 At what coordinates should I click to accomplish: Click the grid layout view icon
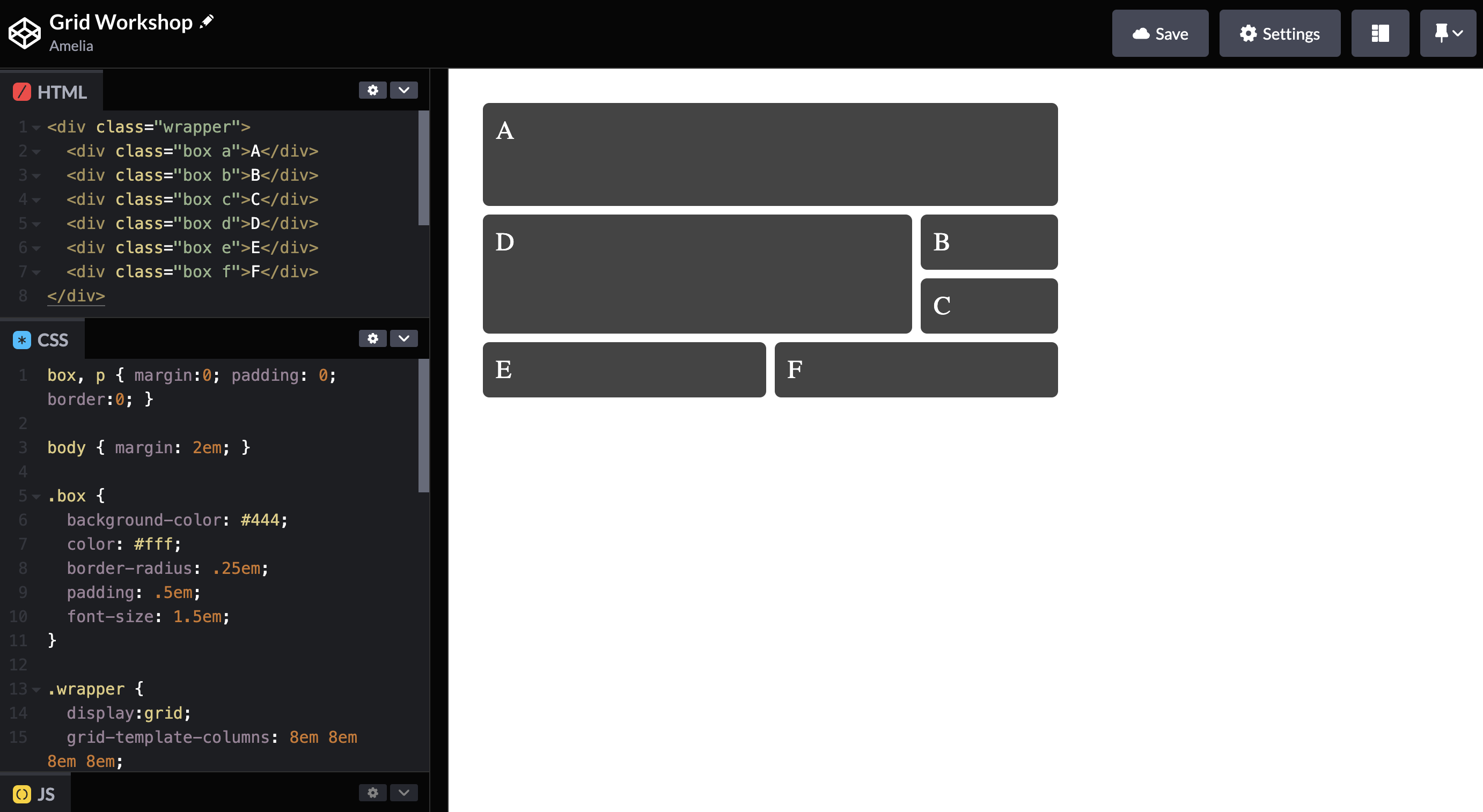1381,34
